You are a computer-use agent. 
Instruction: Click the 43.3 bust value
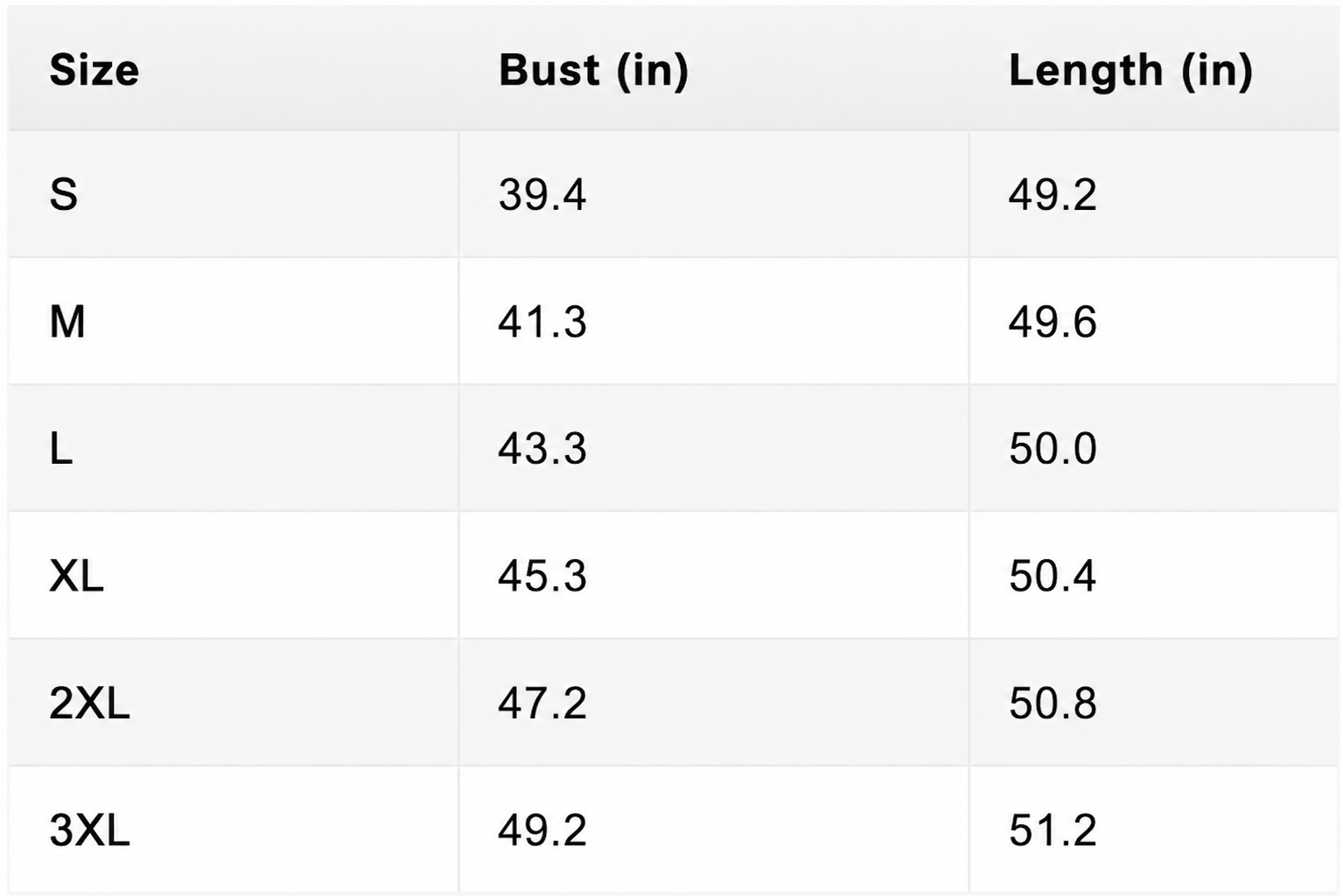[x=542, y=449]
